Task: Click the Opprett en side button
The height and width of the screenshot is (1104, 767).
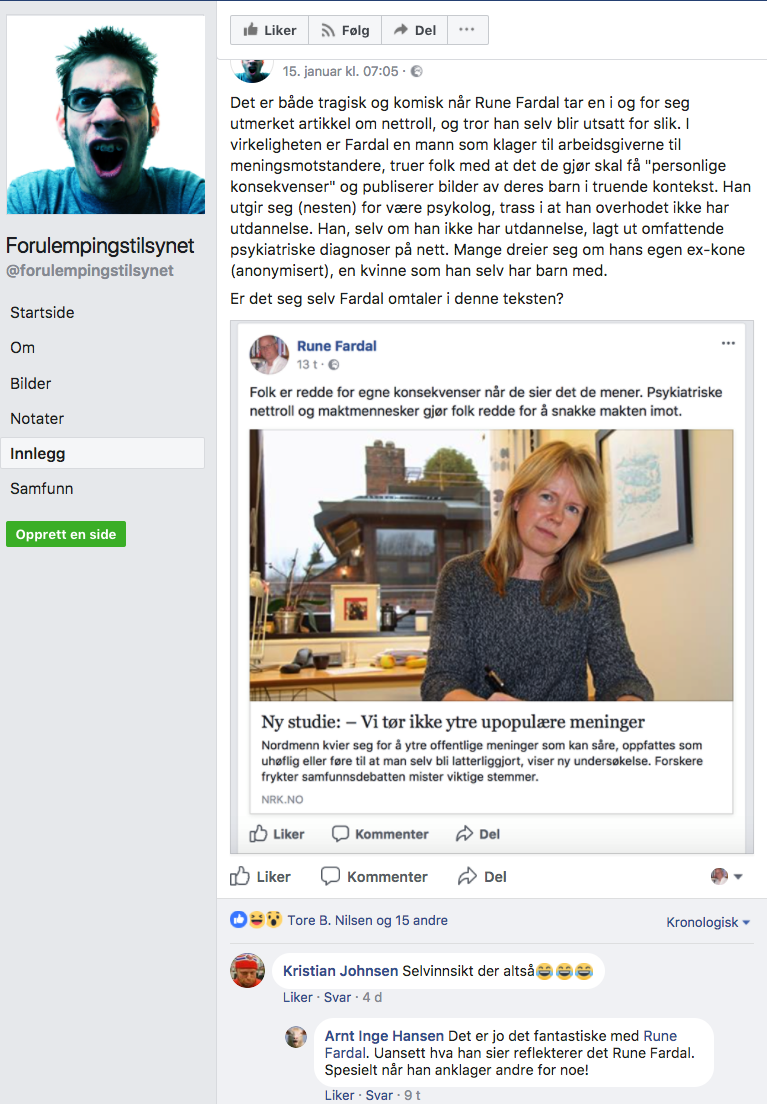Action: coord(66,534)
